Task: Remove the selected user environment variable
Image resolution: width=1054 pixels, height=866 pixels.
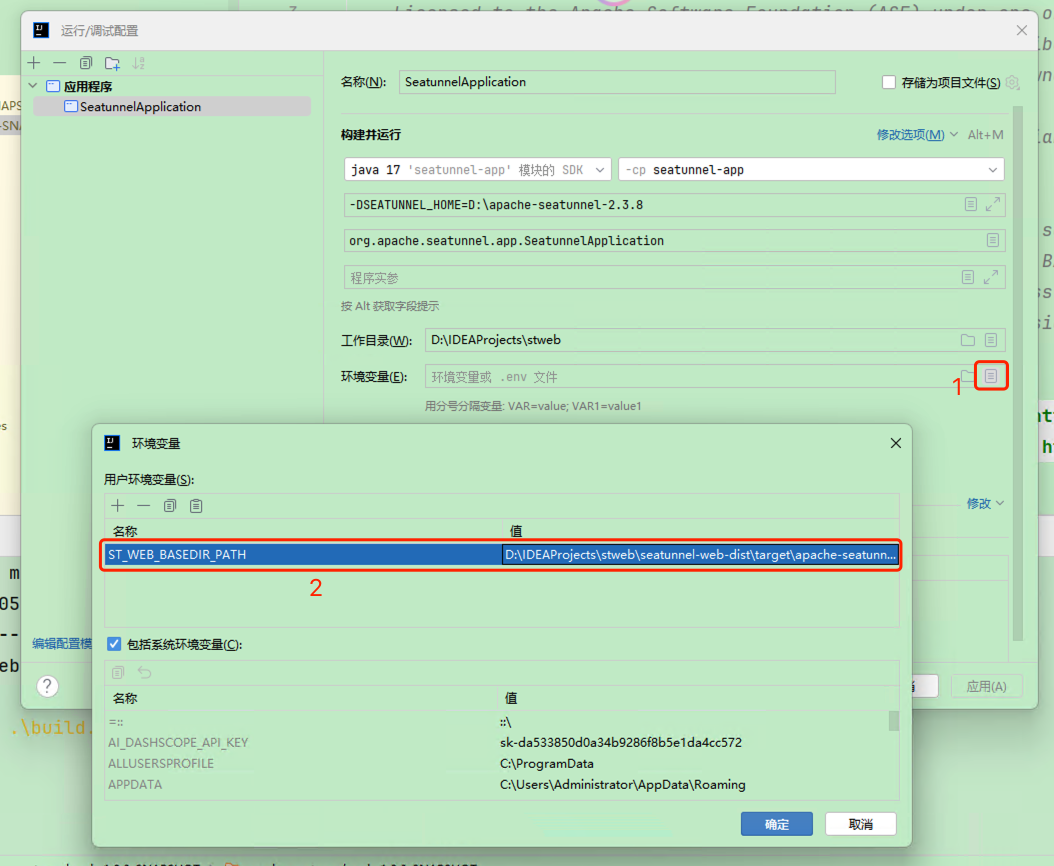Action: [x=143, y=506]
